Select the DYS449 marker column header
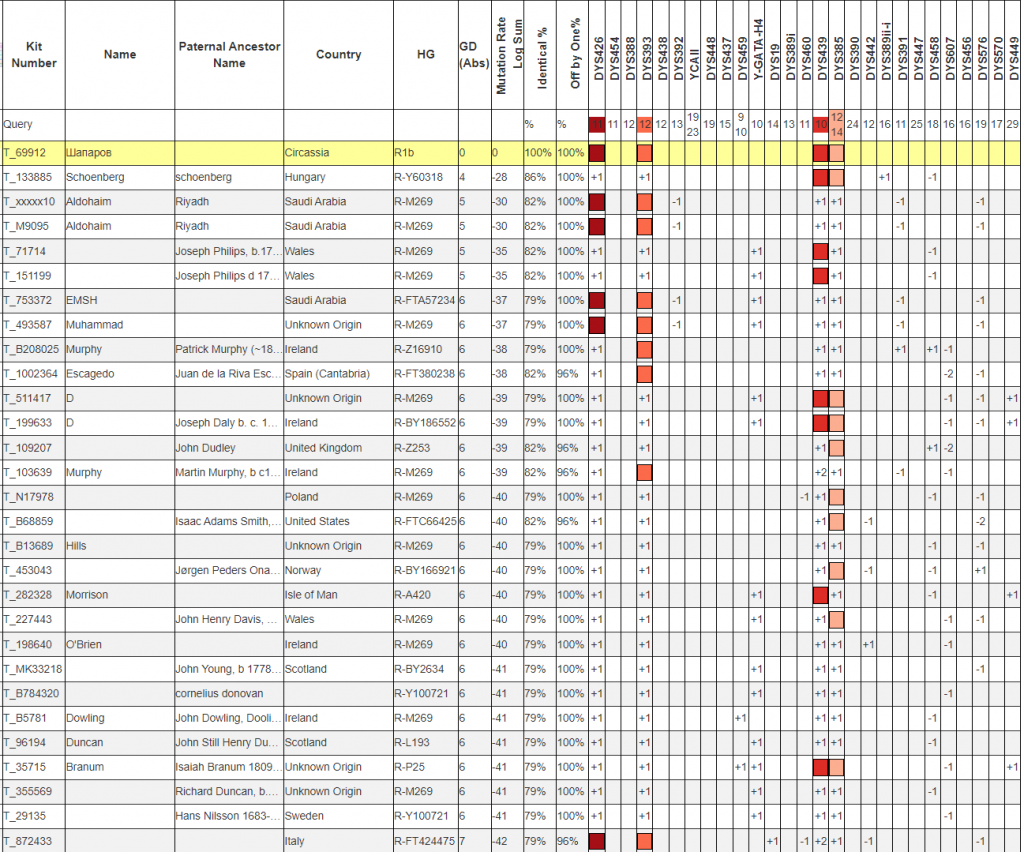 [x=1013, y=55]
